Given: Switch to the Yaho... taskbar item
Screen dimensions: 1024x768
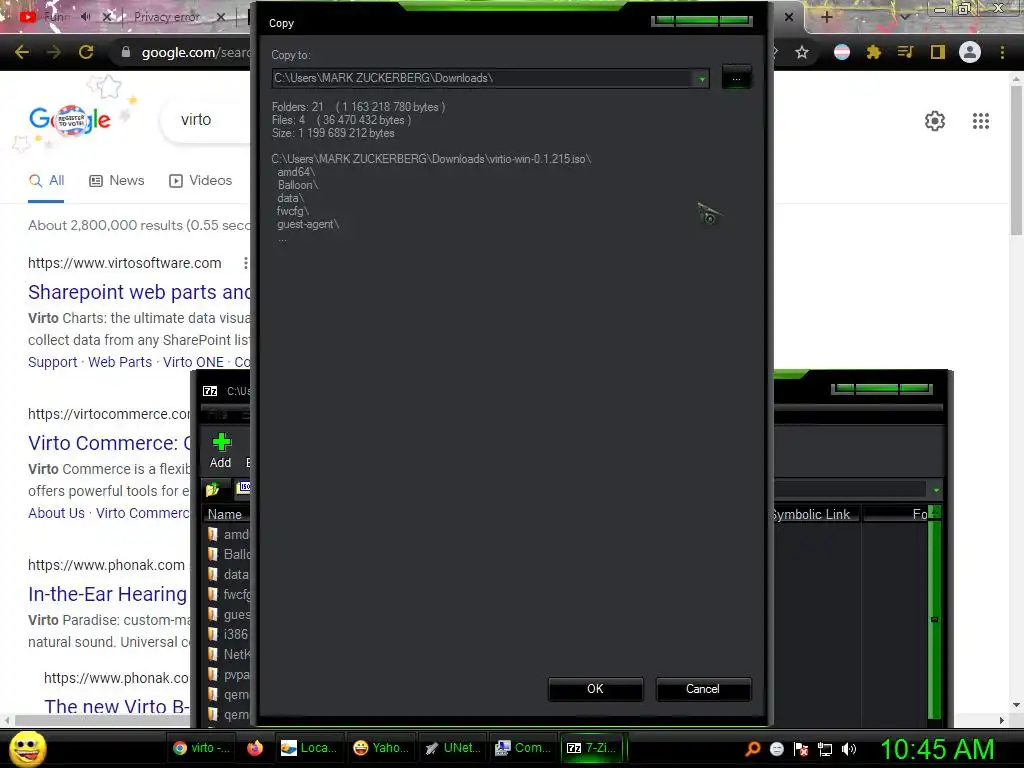Looking at the screenshot, I should coord(381,748).
